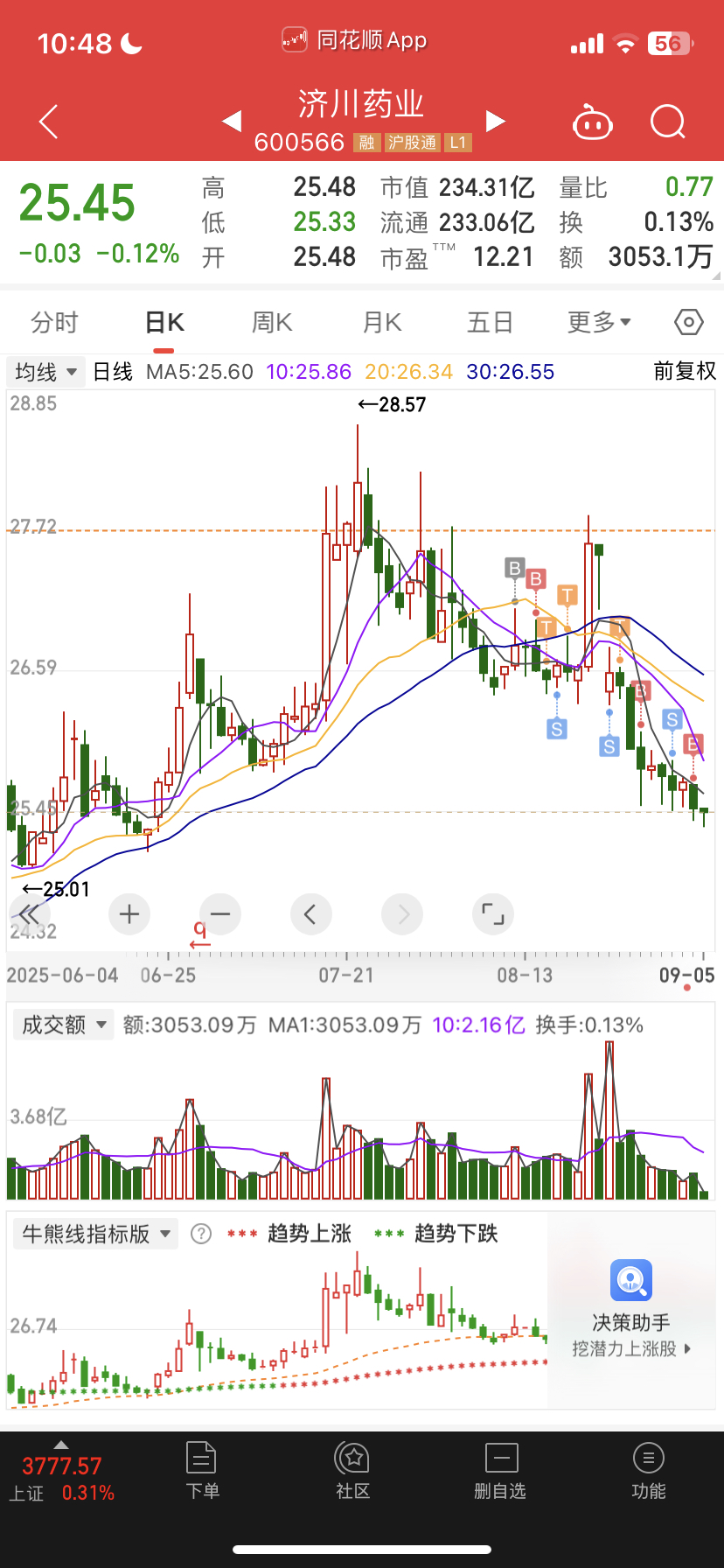Tap red dot under 09-05 date

(687, 989)
